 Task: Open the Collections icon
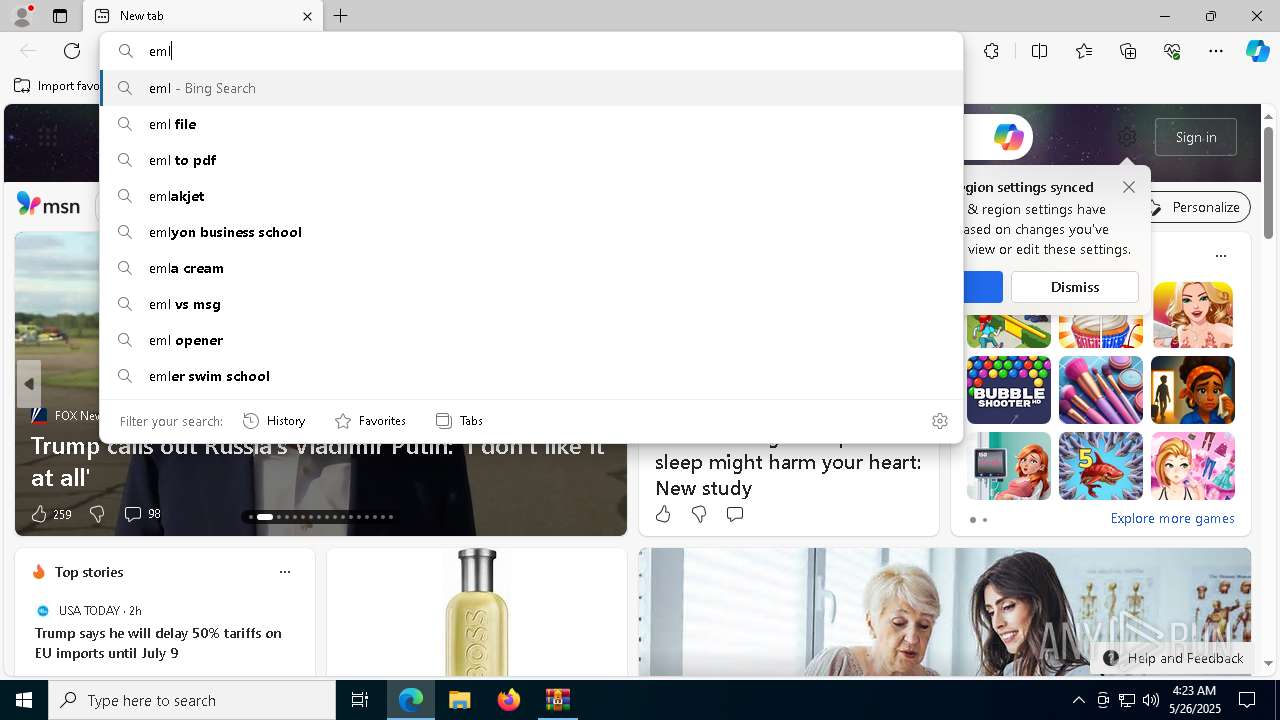coord(1128,51)
